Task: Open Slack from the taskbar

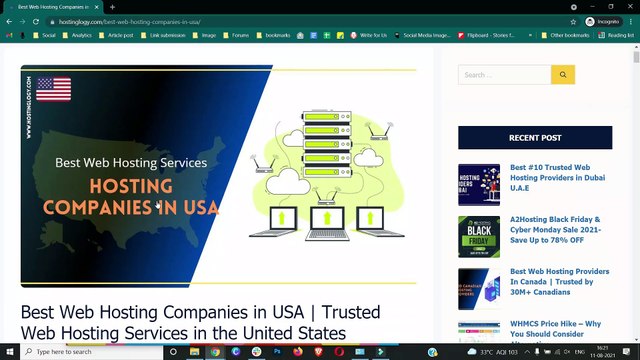Action: (x=256, y=351)
